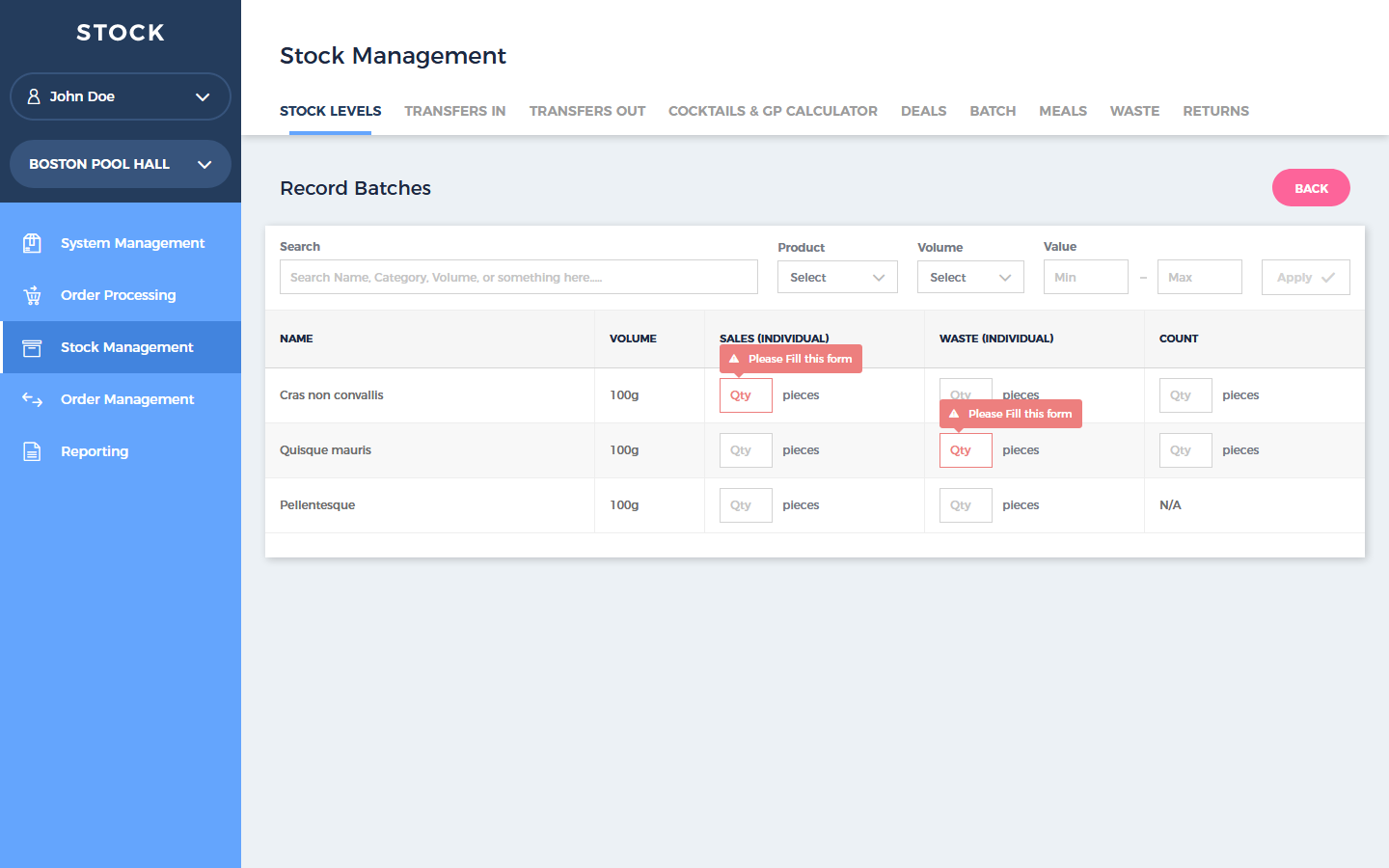The width and height of the screenshot is (1389, 868).
Task: Click the Stock Management box icon
Action: pyautogui.click(x=32, y=347)
